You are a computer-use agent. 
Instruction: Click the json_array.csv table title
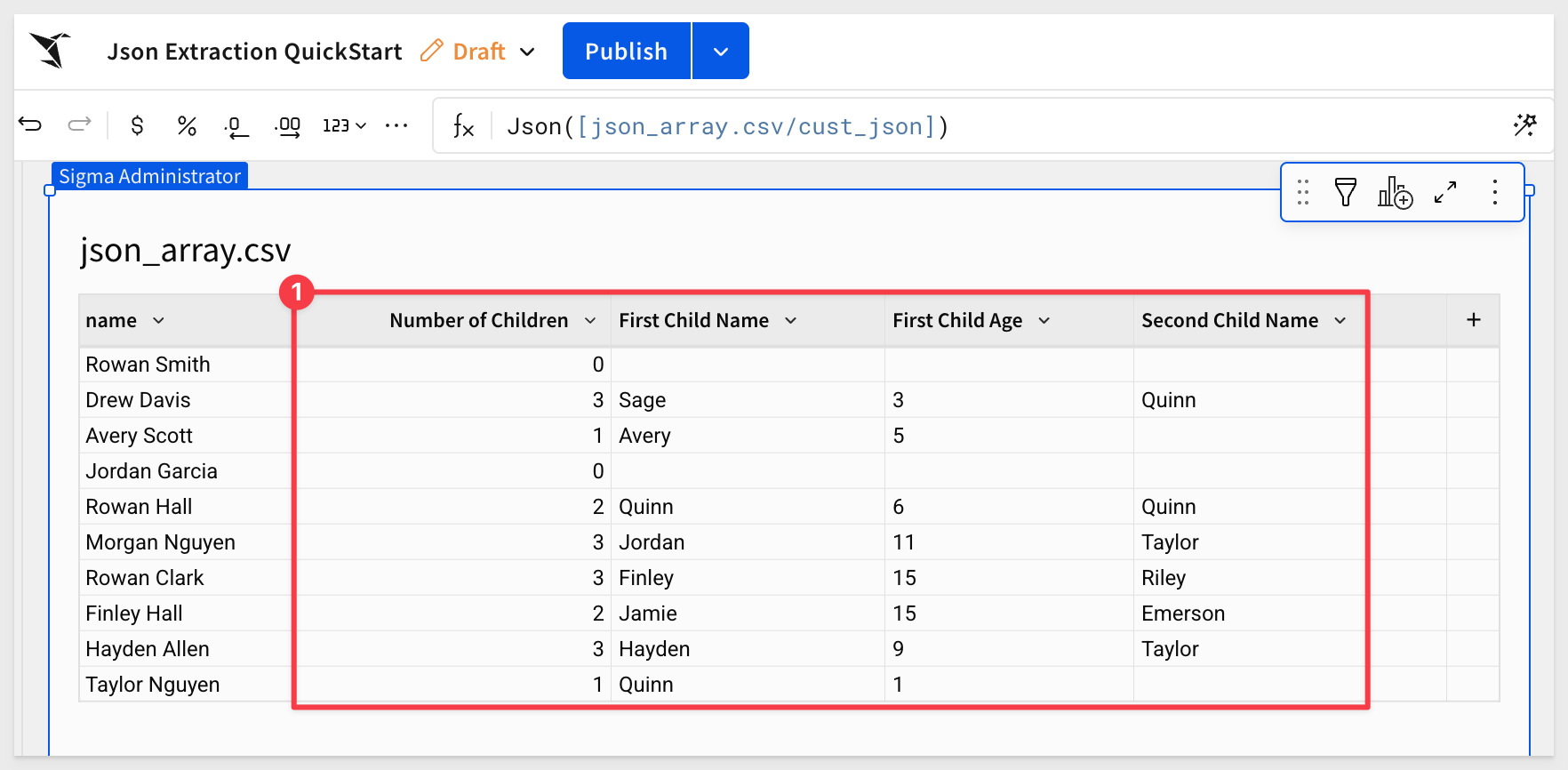[186, 251]
